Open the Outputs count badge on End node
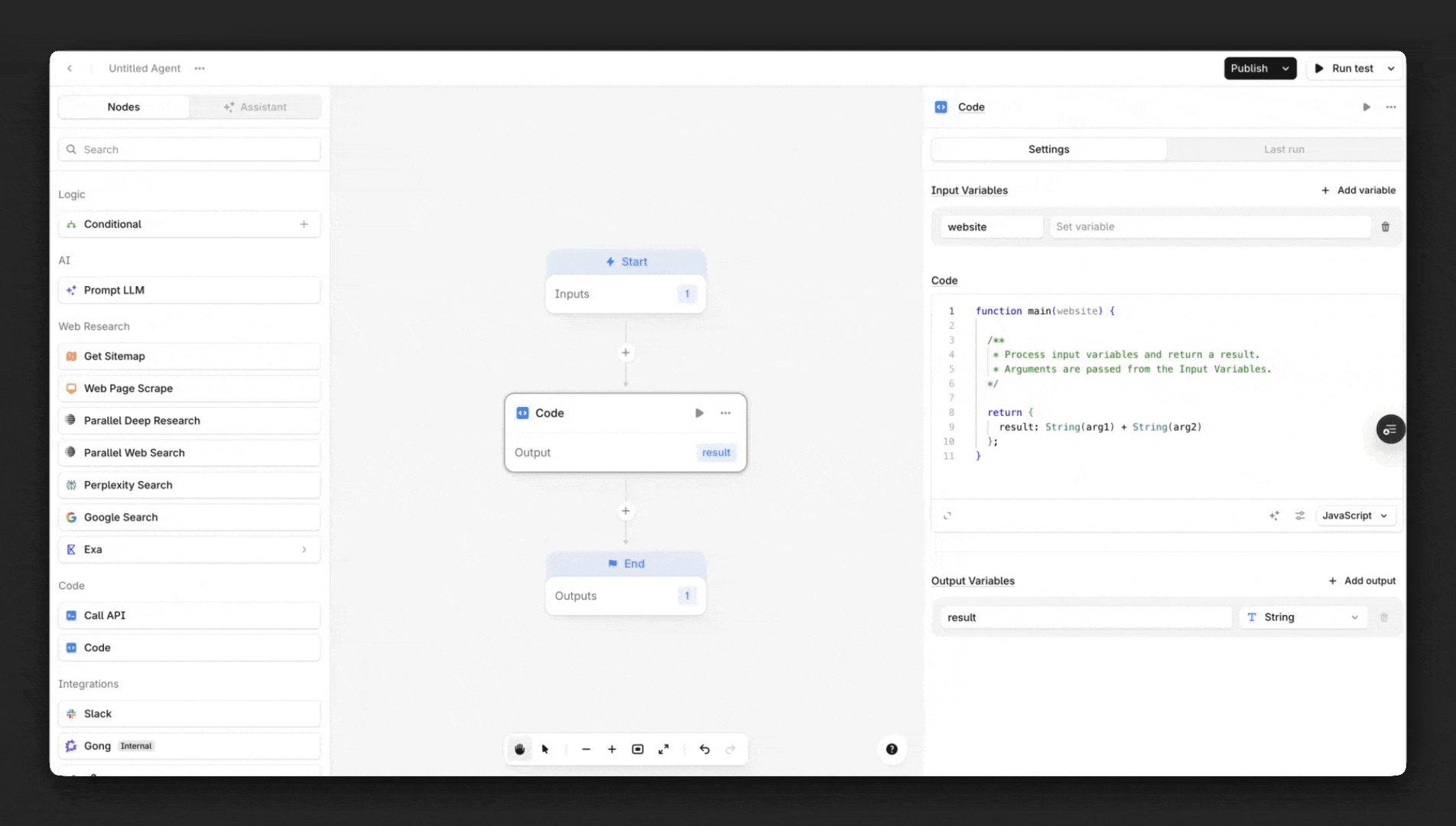Screen dimensions: 1456x826 687,596
